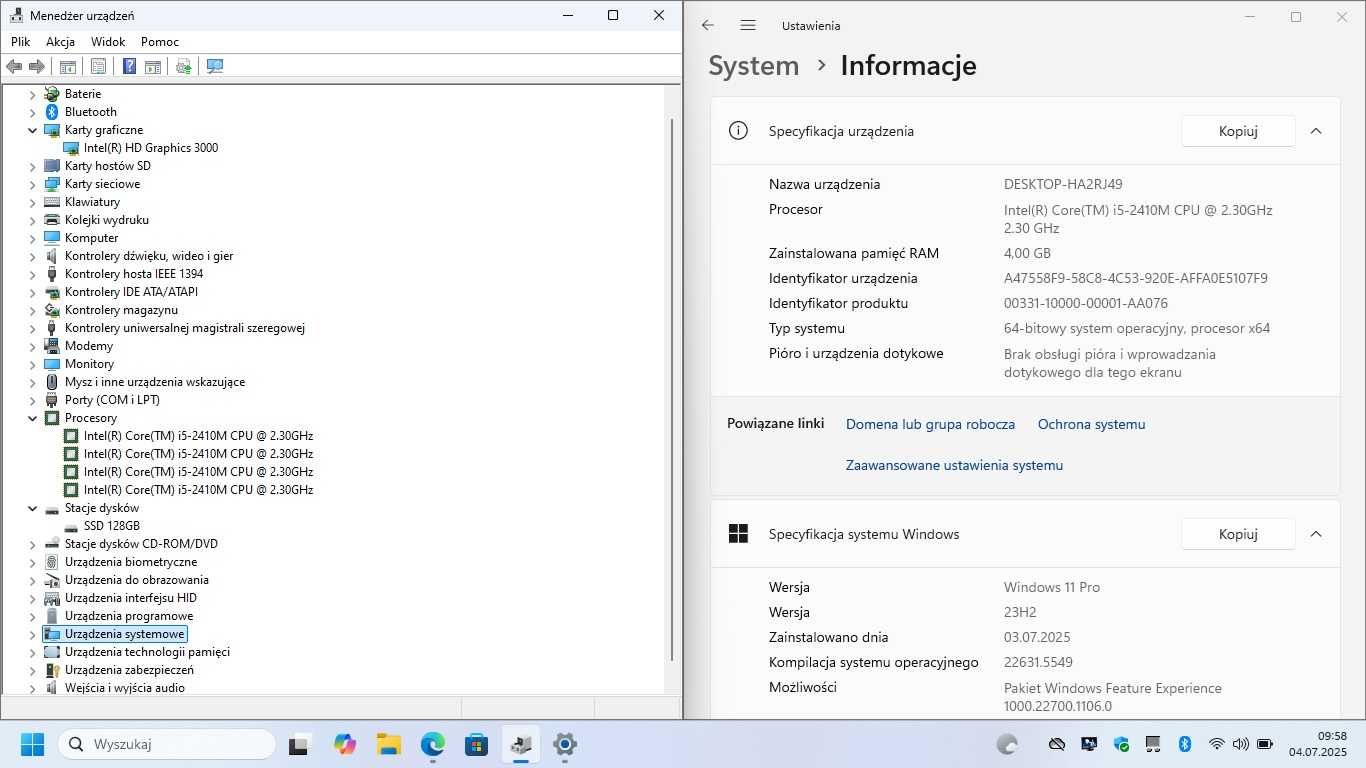Select the Bluetooth tree item

[x=91, y=112]
